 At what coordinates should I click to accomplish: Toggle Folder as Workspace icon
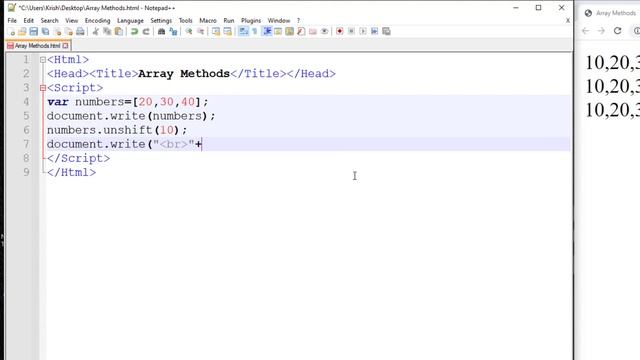(x=313, y=31)
